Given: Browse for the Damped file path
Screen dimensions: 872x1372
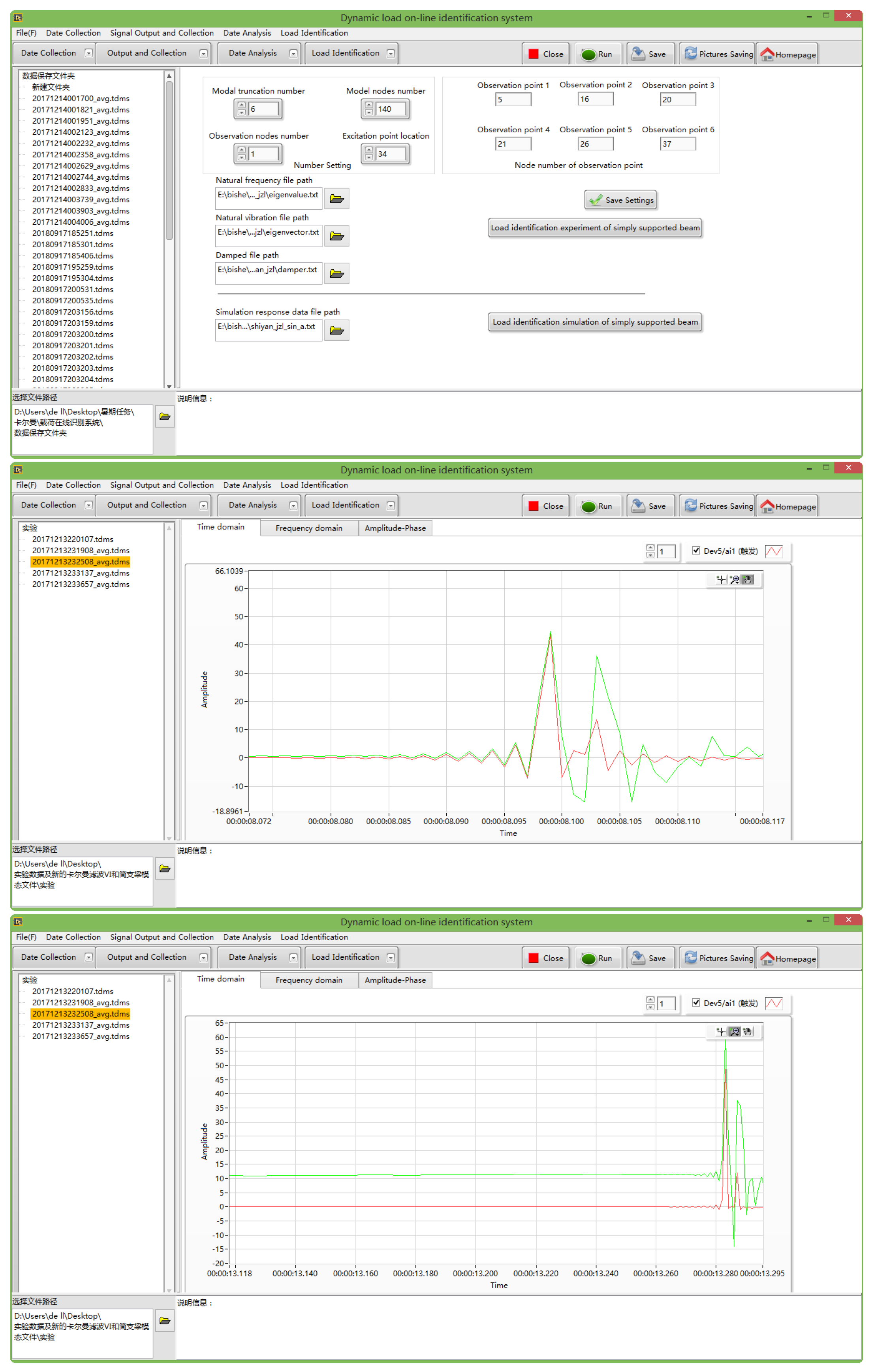Looking at the screenshot, I should (337, 274).
